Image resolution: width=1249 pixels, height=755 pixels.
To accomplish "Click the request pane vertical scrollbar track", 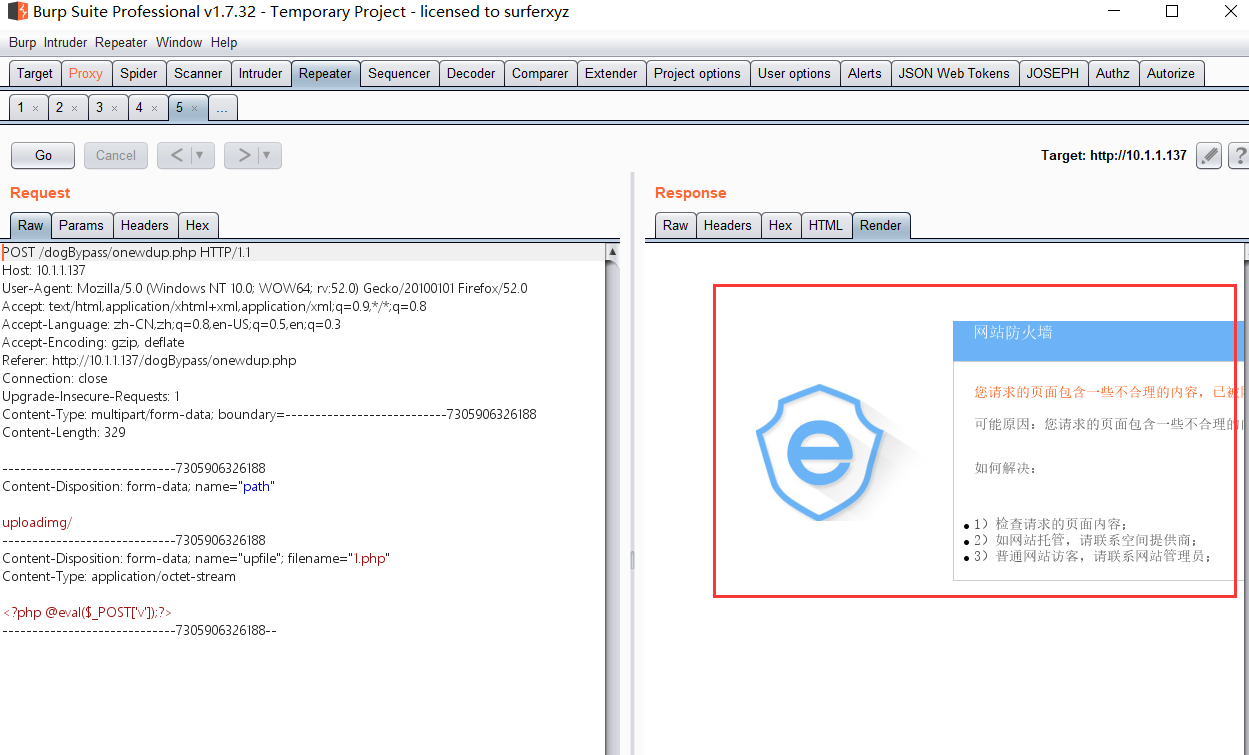I will tap(613, 500).
